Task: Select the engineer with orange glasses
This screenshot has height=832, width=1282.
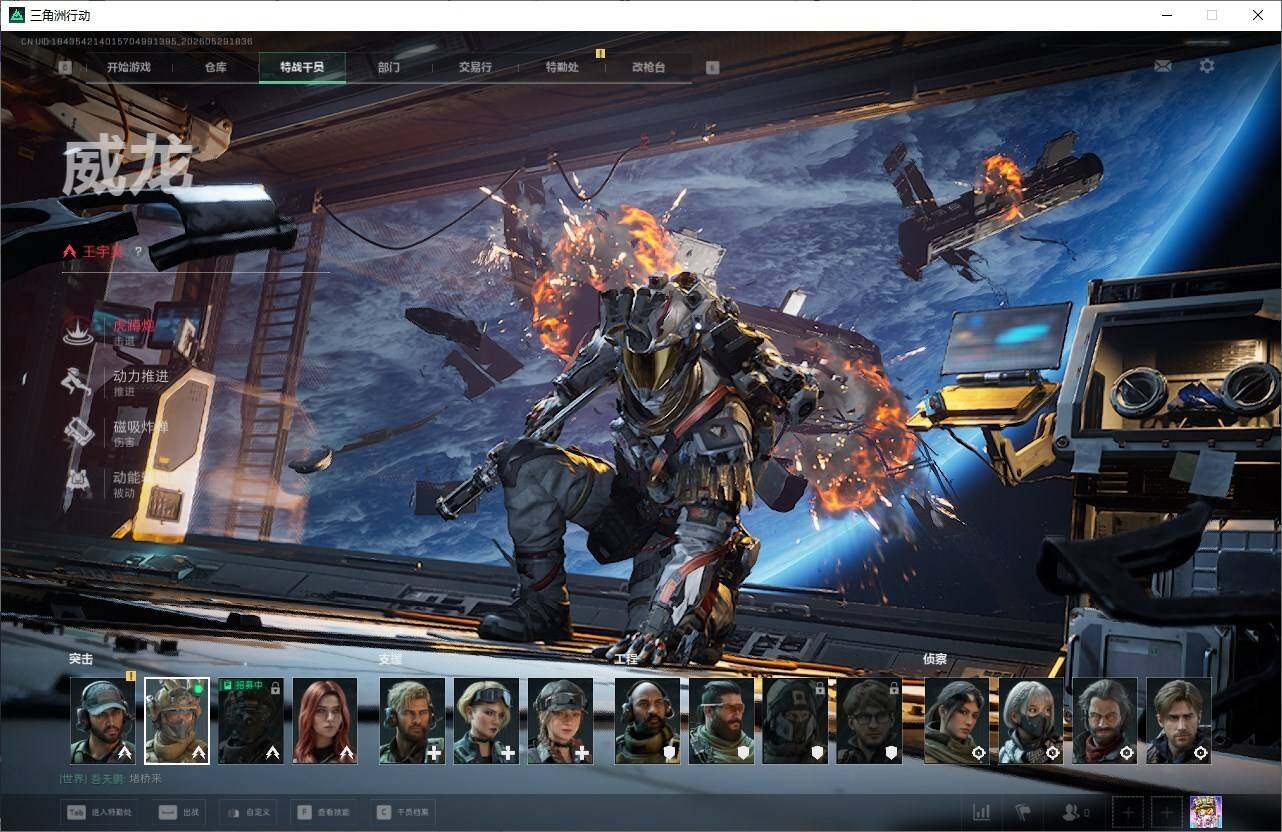Action: click(721, 721)
